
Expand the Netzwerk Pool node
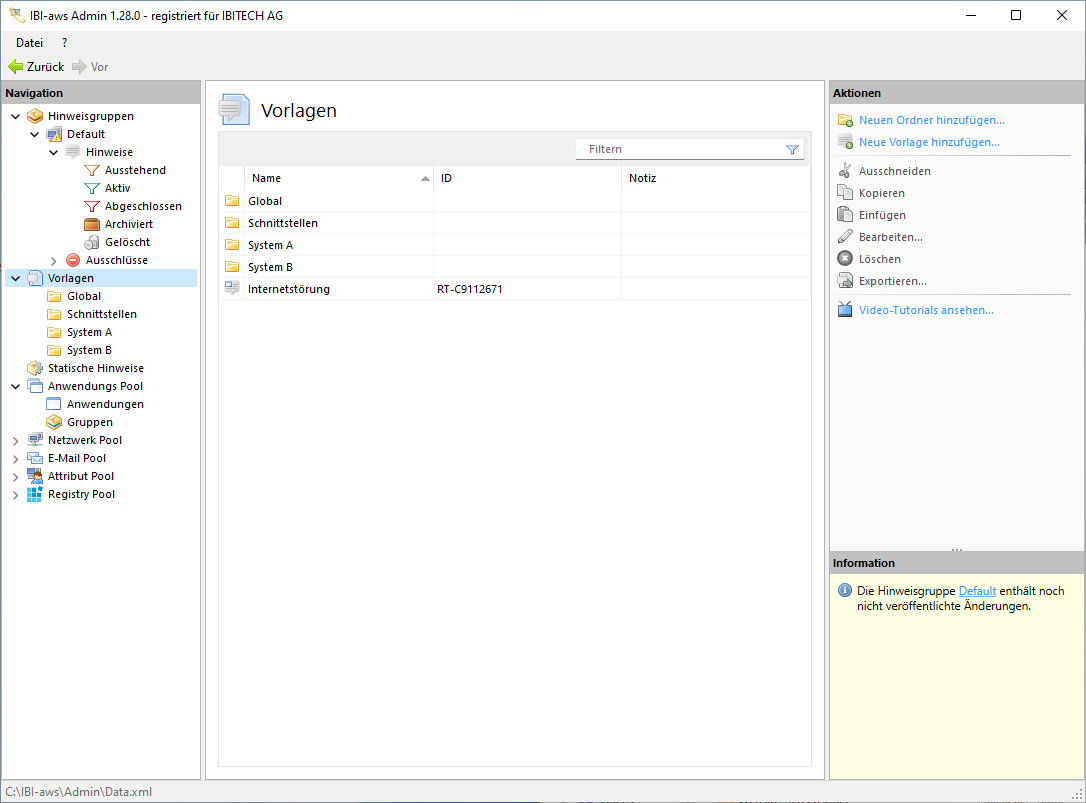(x=15, y=440)
